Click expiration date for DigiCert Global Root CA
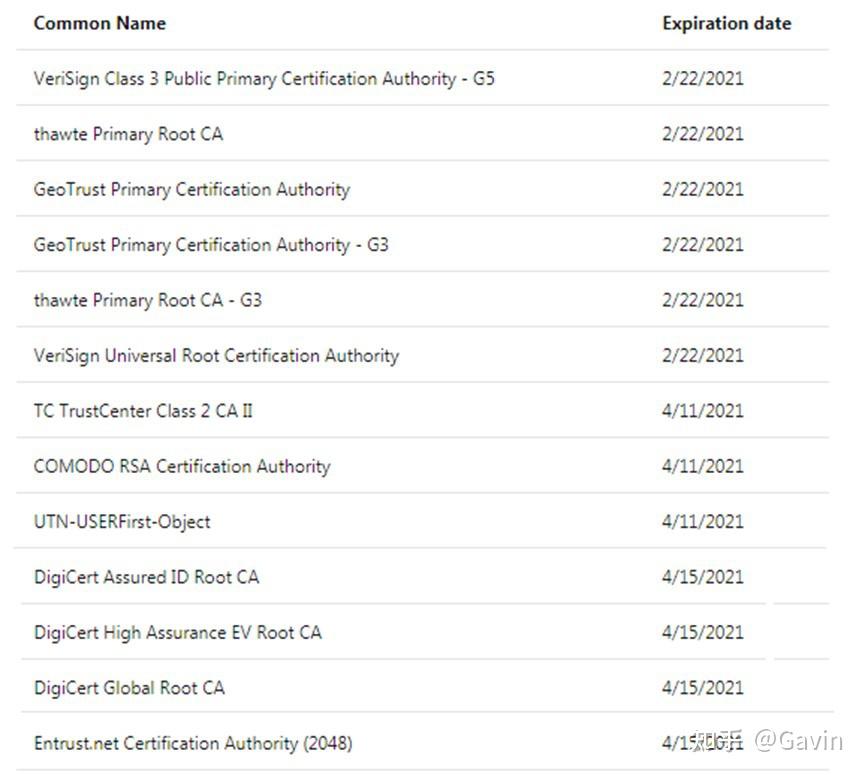Screen dimensions: 865x775 click(x=703, y=688)
